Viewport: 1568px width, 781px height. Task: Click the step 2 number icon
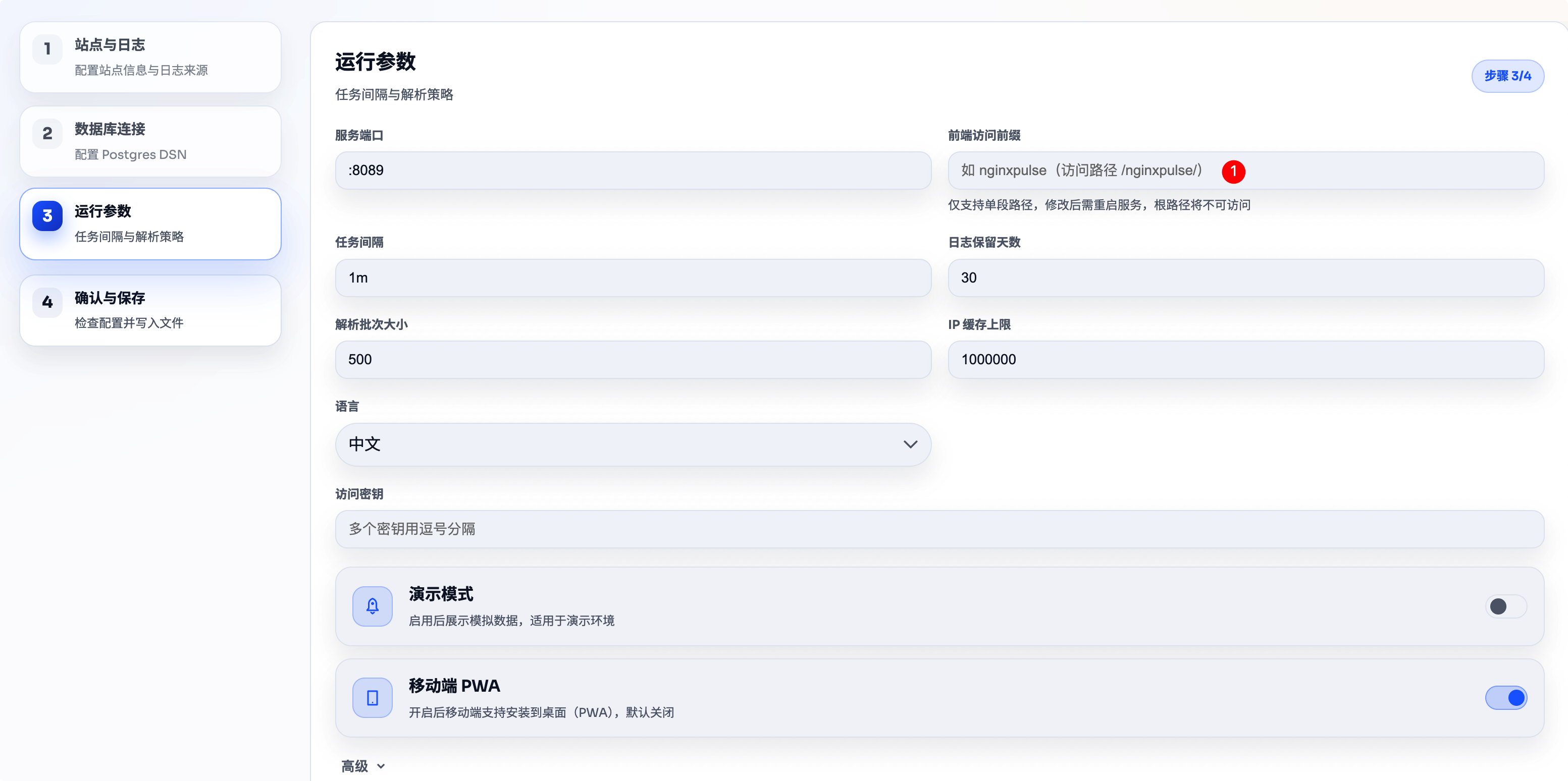pyautogui.click(x=47, y=133)
